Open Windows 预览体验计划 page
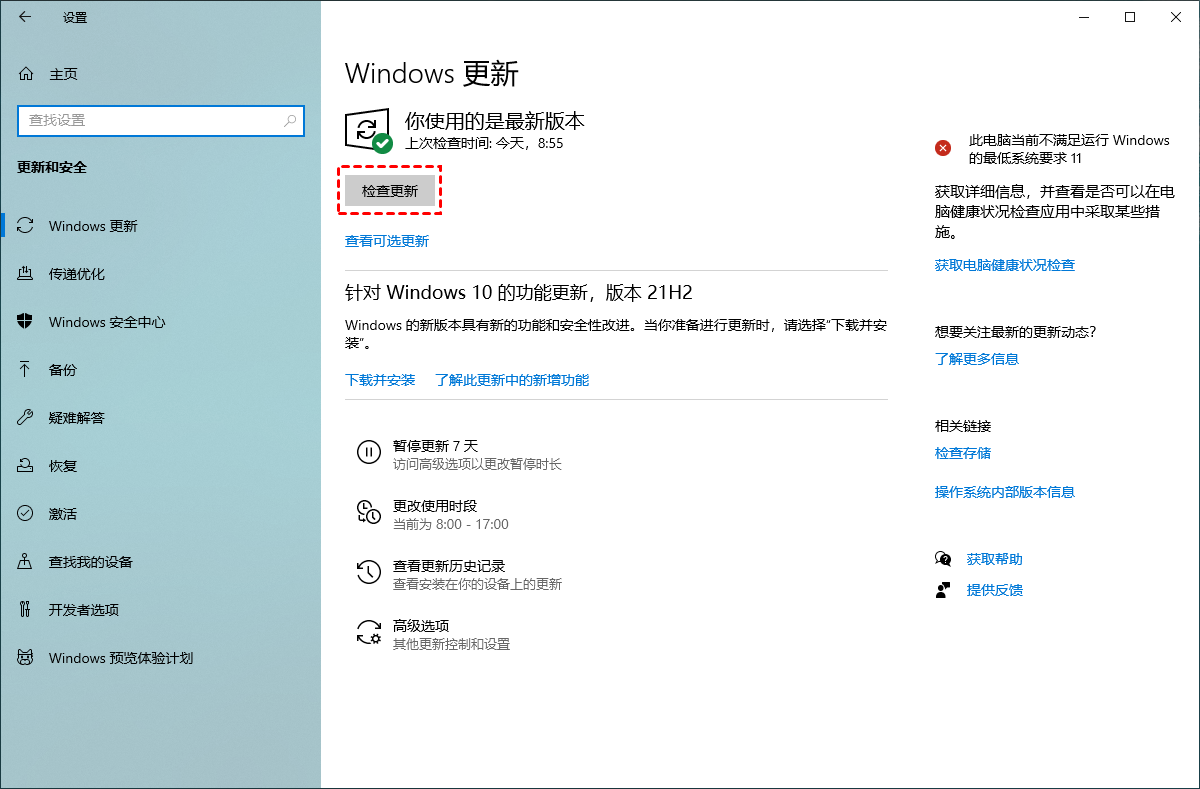 [121, 658]
